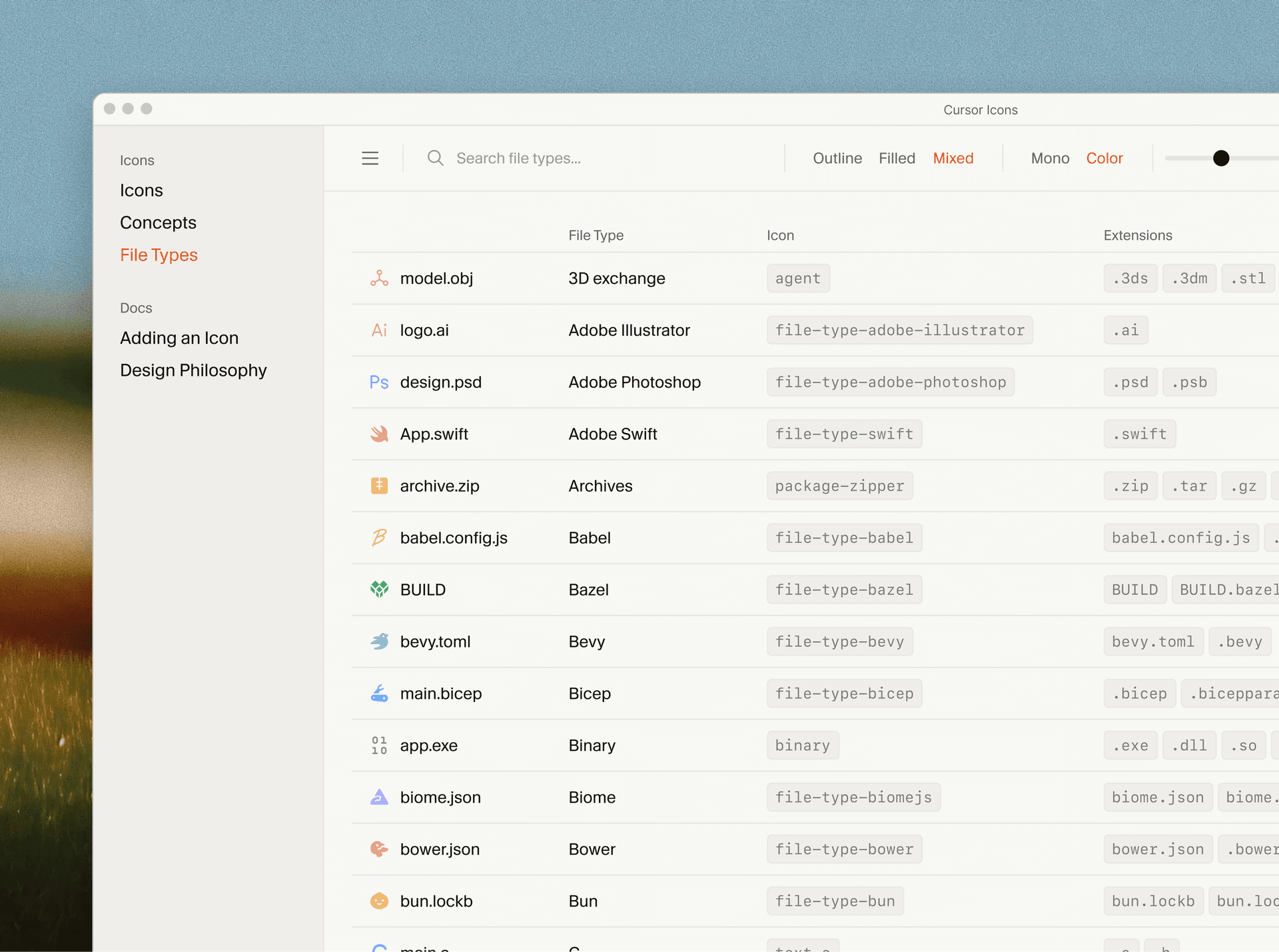Image resolution: width=1279 pixels, height=952 pixels.
Task: Click the model.obj 3D exchange icon
Action: [x=379, y=278]
